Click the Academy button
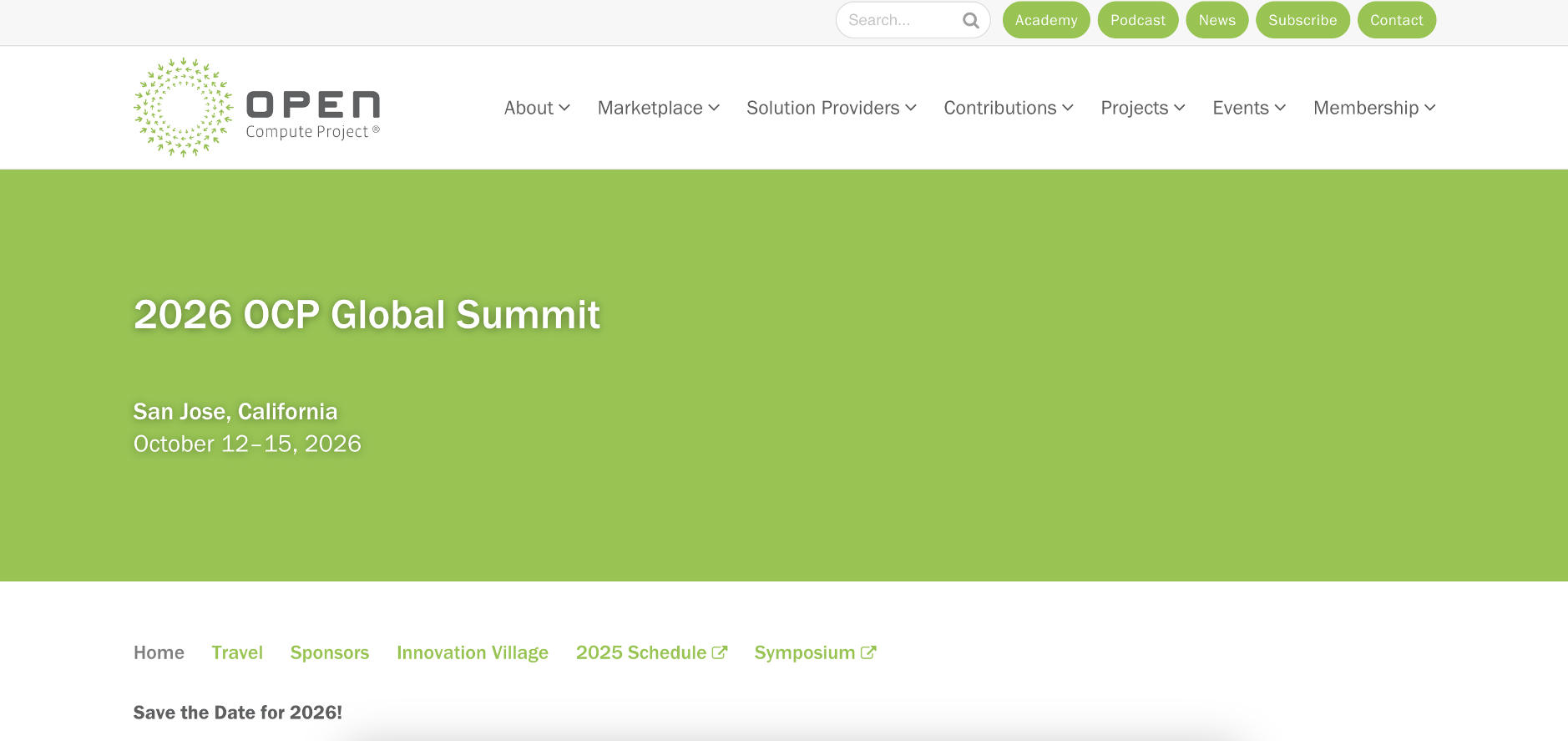This screenshot has height=741, width=1568. point(1046,20)
